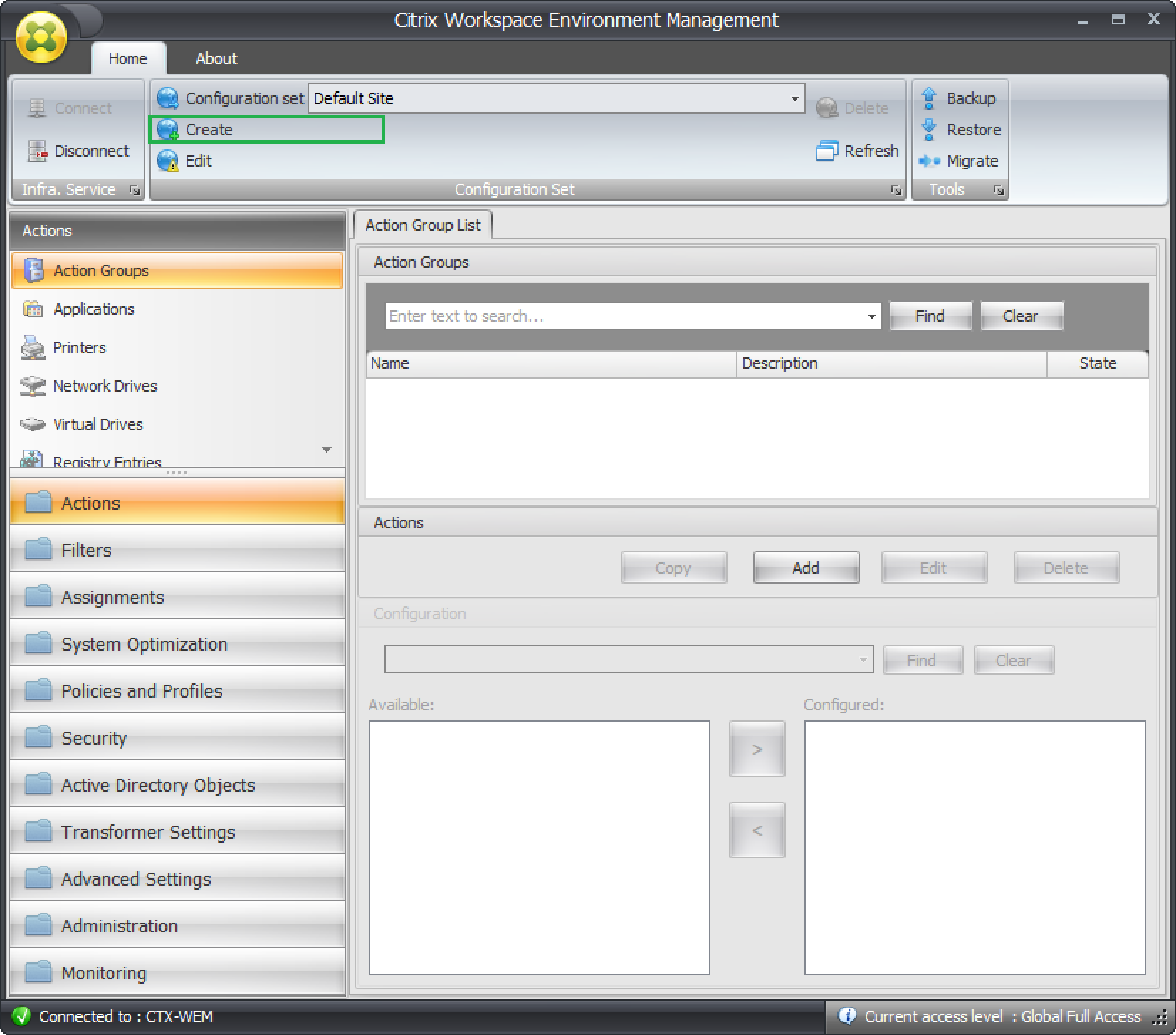Click the Restore tool icon
Screen dimensions: 1176x1035
(x=929, y=130)
